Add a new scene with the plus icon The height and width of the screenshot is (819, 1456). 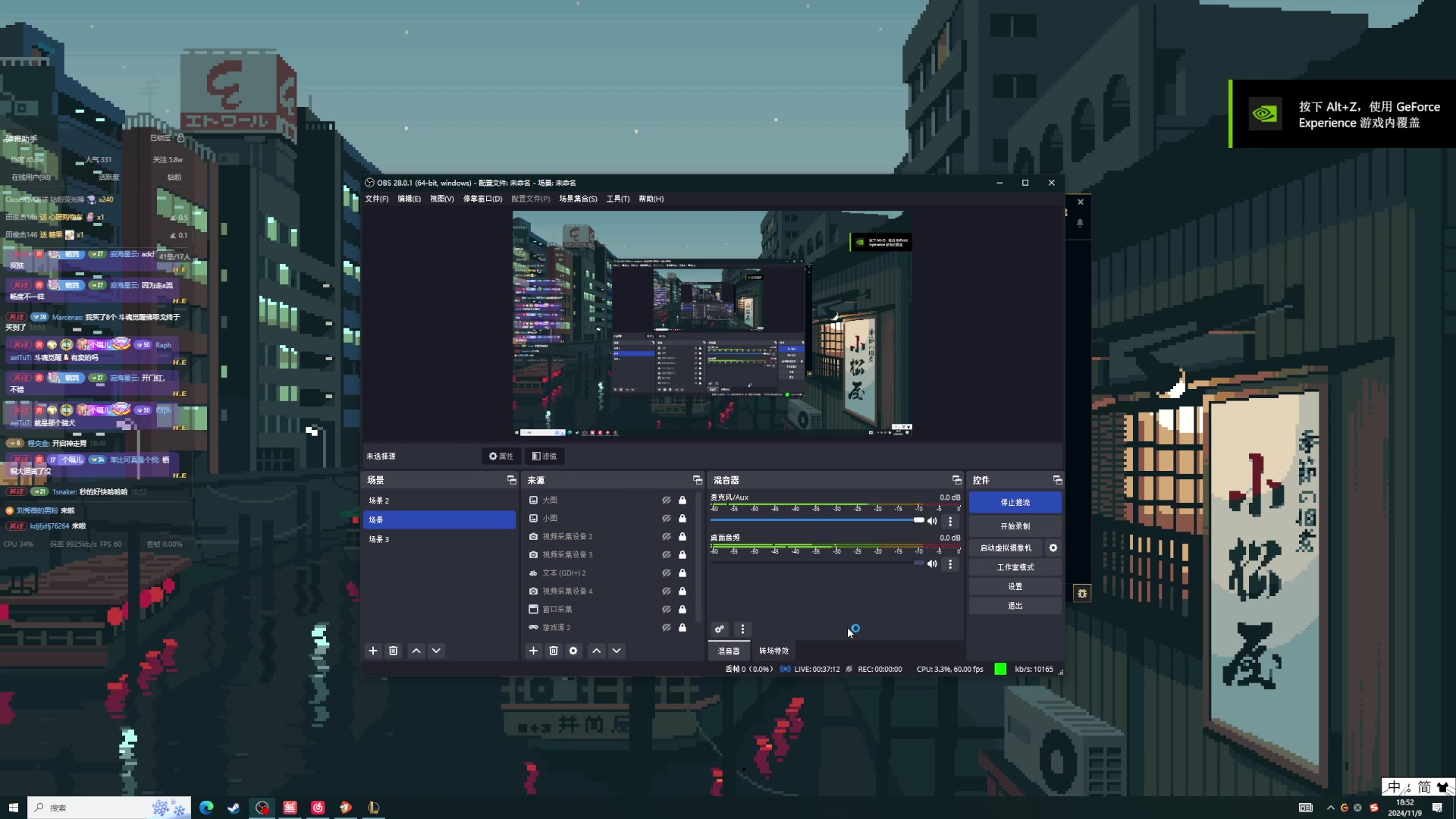[x=372, y=651]
